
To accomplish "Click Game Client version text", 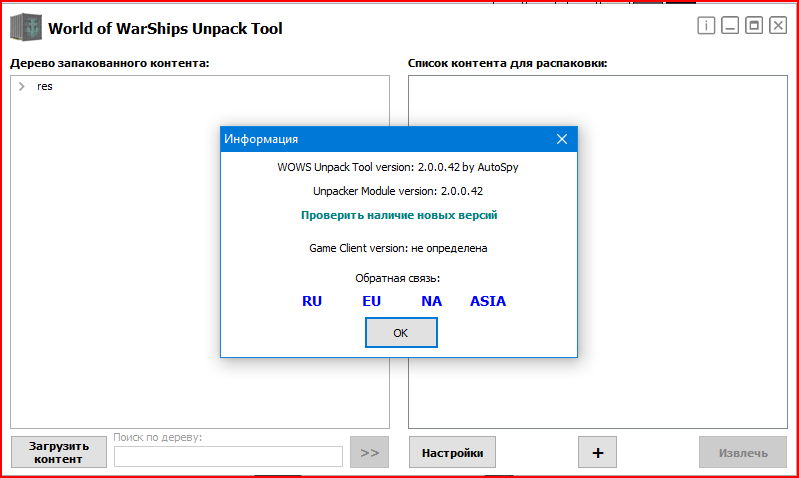I will coord(398,248).
